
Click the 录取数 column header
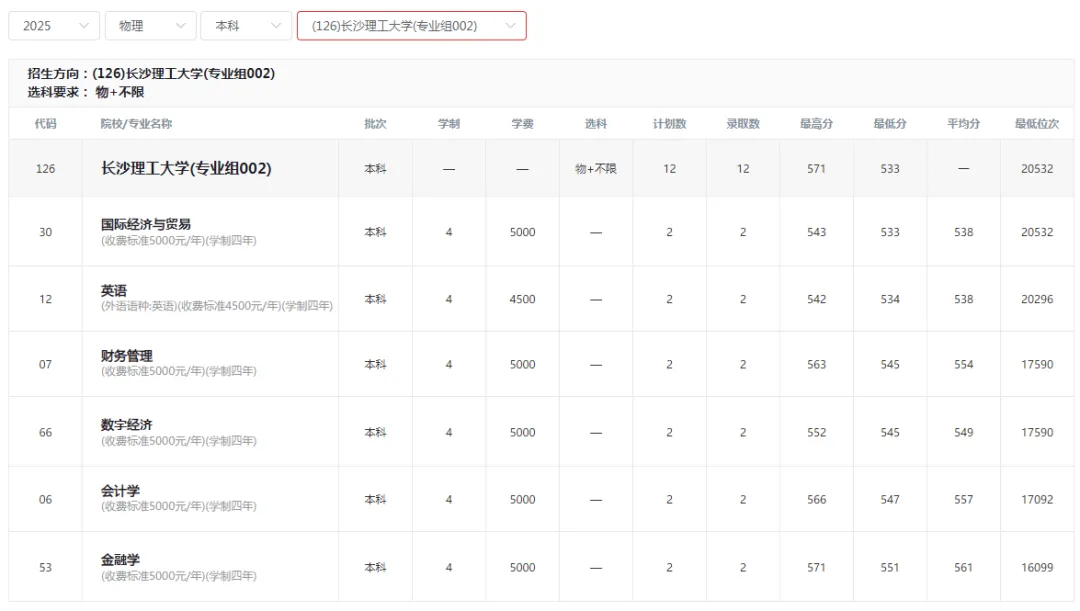[x=743, y=123]
